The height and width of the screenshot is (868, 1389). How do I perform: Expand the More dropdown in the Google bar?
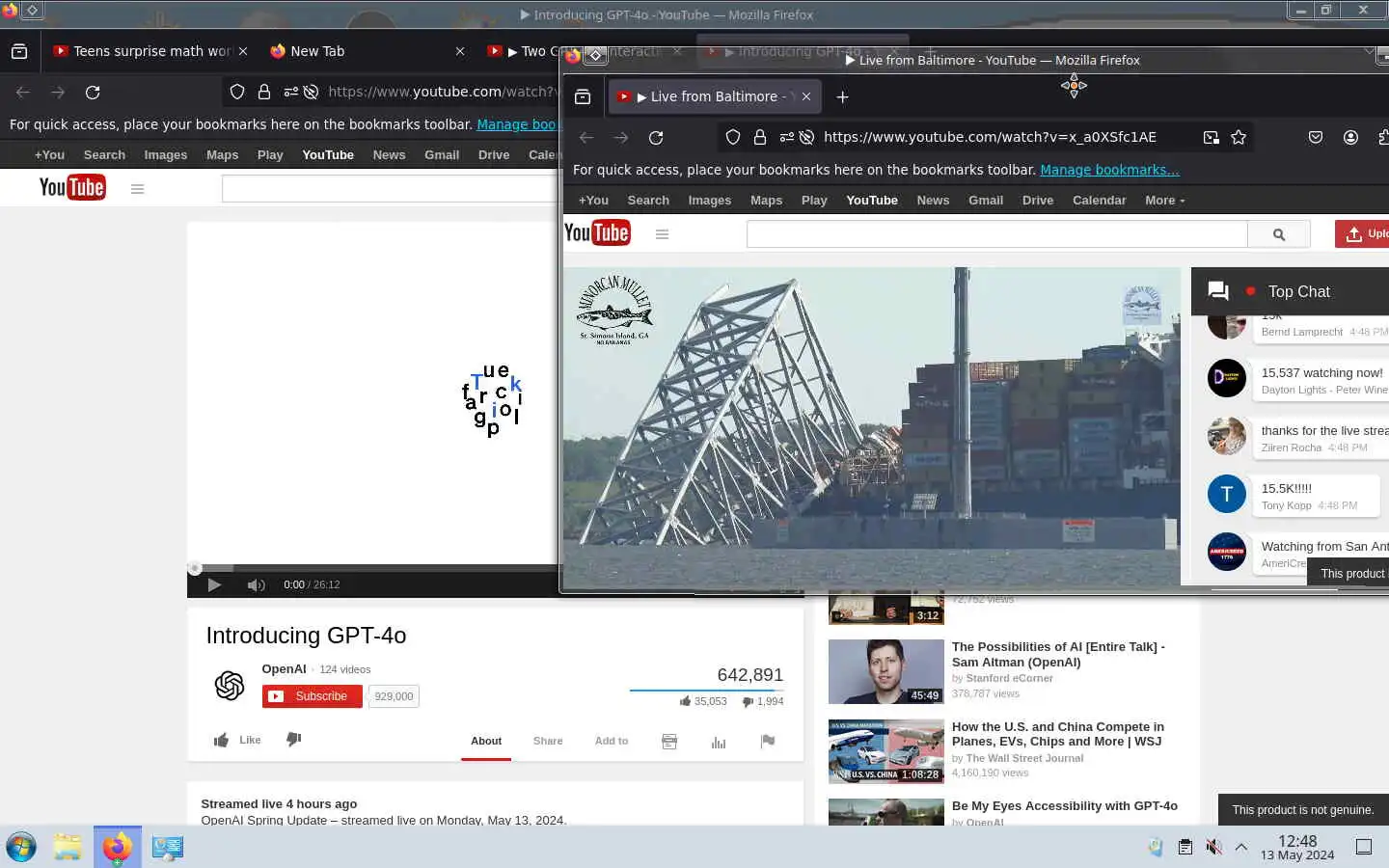point(1164,200)
